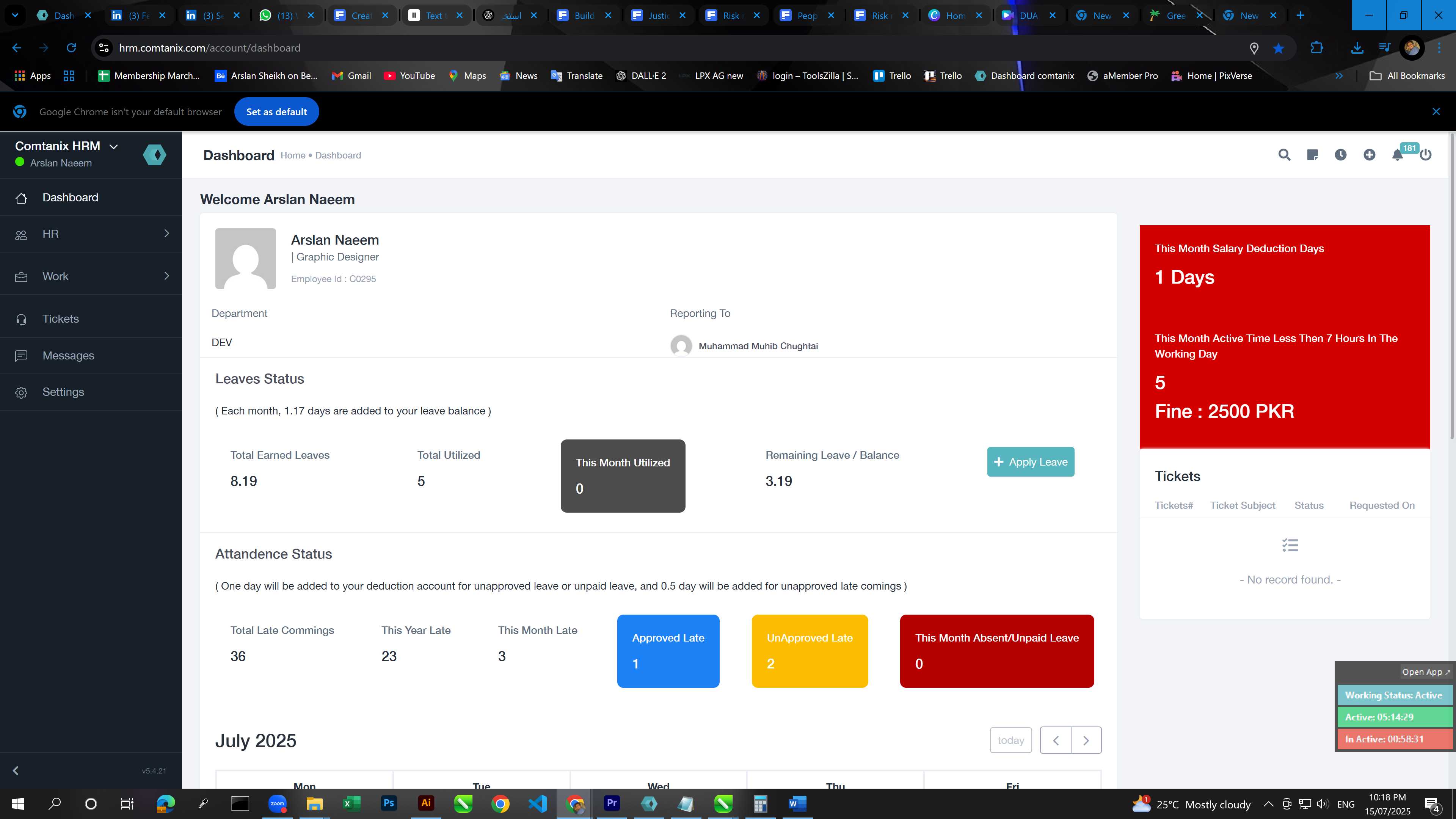Viewport: 1456px width, 819px height.
Task: Open Zoom from the taskbar
Action: [x=278, y=803]
